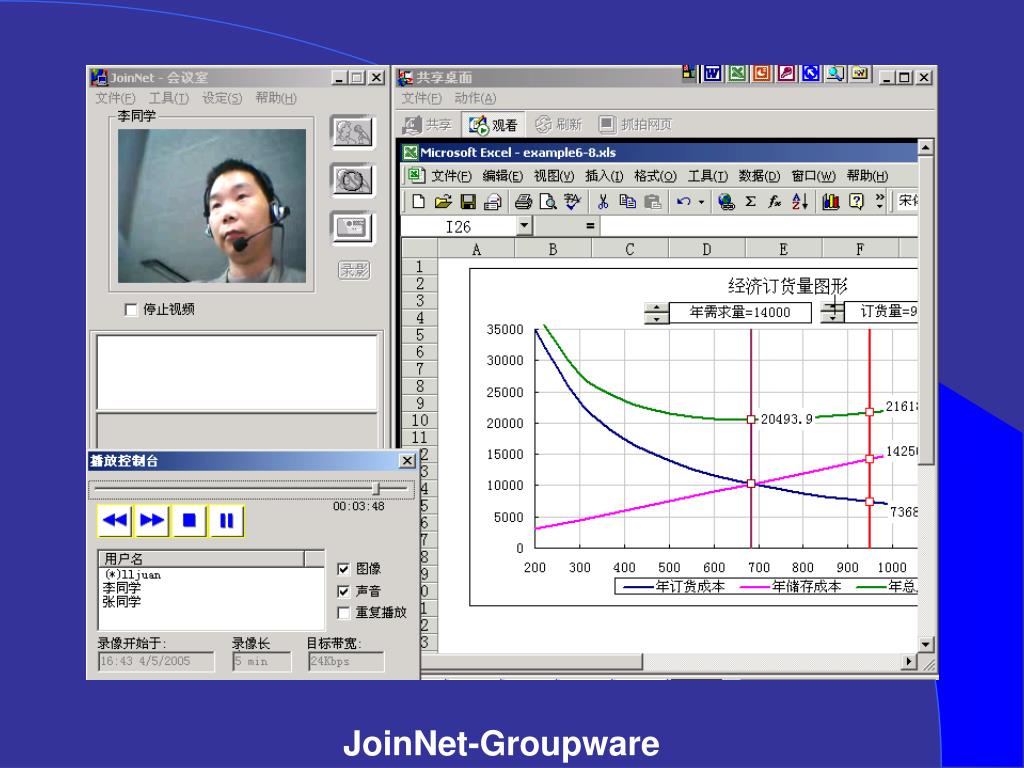Click the Excel formula bar input

758,226
